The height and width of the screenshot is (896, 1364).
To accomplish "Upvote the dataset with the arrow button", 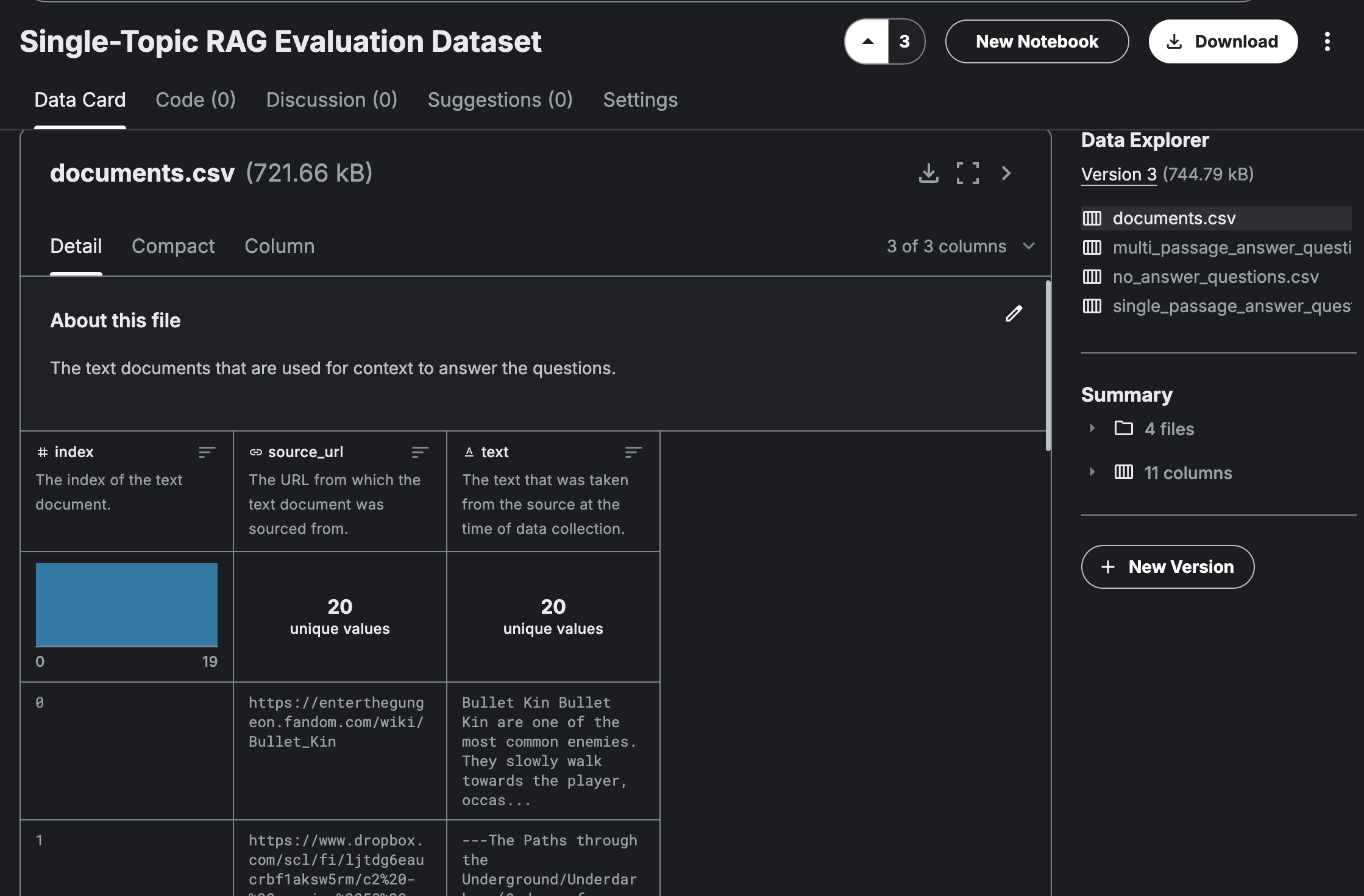I will pyautogui.click(x=867, y=41).
